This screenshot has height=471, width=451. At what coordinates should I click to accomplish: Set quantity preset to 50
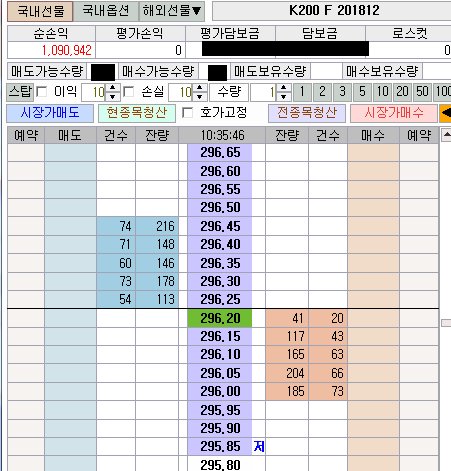coord(422,92)
